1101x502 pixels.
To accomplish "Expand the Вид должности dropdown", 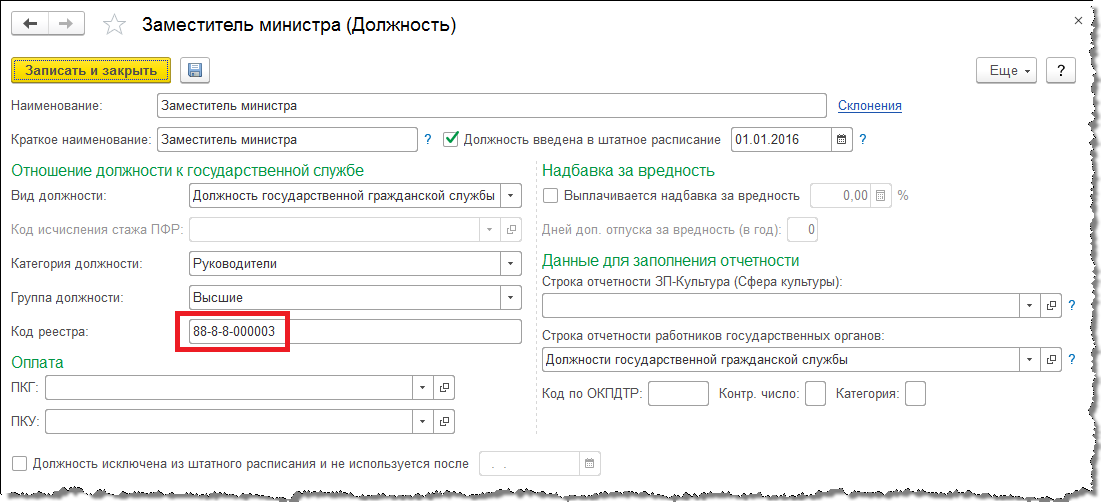I will coord(511,196).
